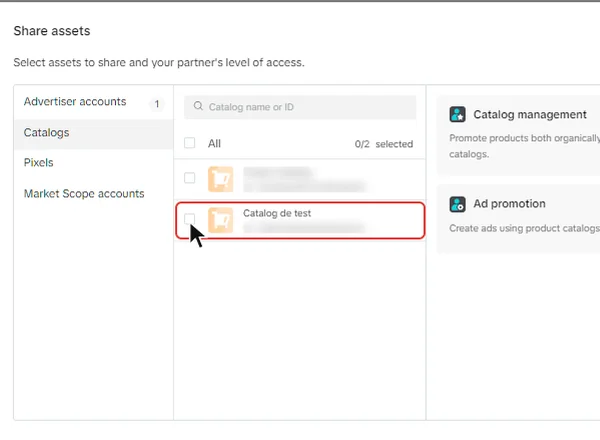
Task: Click the Advertiser accounts count badge 1
Action: (x=157, y=104)
